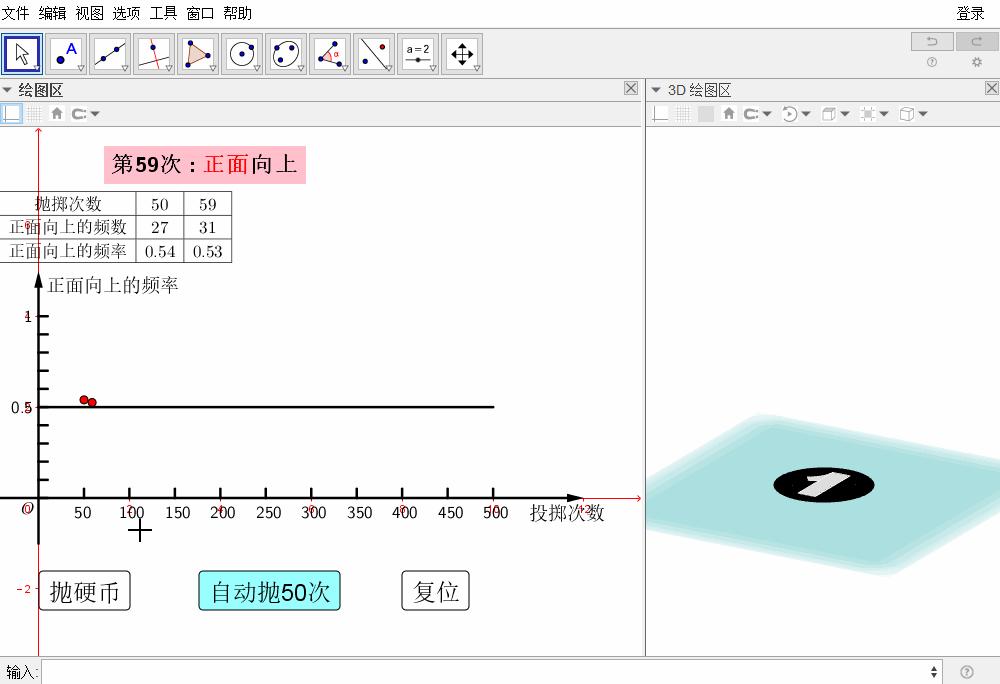Toggle grid in 绘图区 style bar
This screenshot has width=1000, height=684.
(x=34, y=113)
